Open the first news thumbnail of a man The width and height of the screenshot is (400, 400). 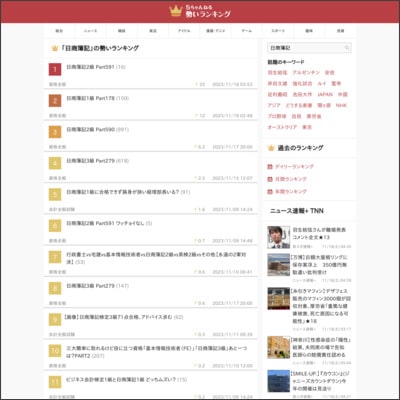[279, 237]
